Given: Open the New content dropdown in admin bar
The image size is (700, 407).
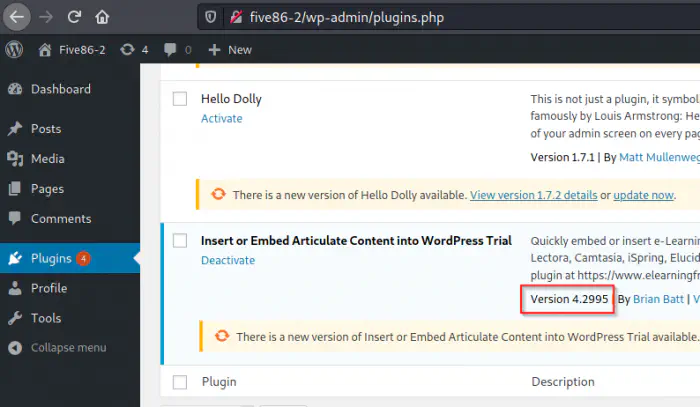Looking at the screenshot, I should [x=230, y=49].
